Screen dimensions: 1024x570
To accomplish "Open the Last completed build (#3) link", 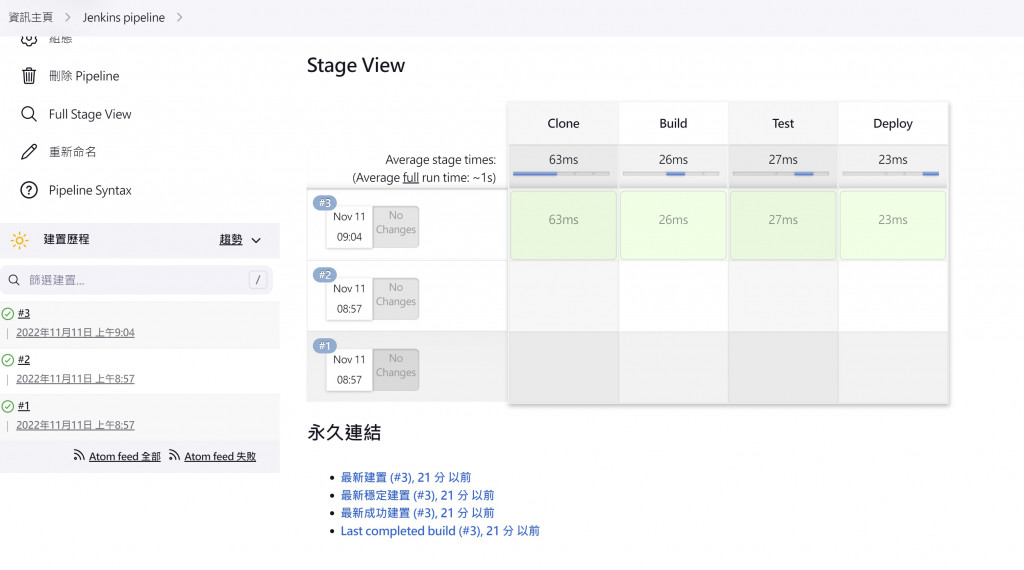I will [440, 531].
